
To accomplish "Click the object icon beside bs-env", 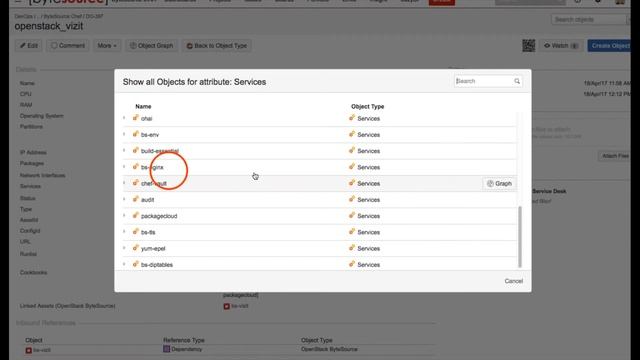I will pyautogui.click(x=136, y=134).
